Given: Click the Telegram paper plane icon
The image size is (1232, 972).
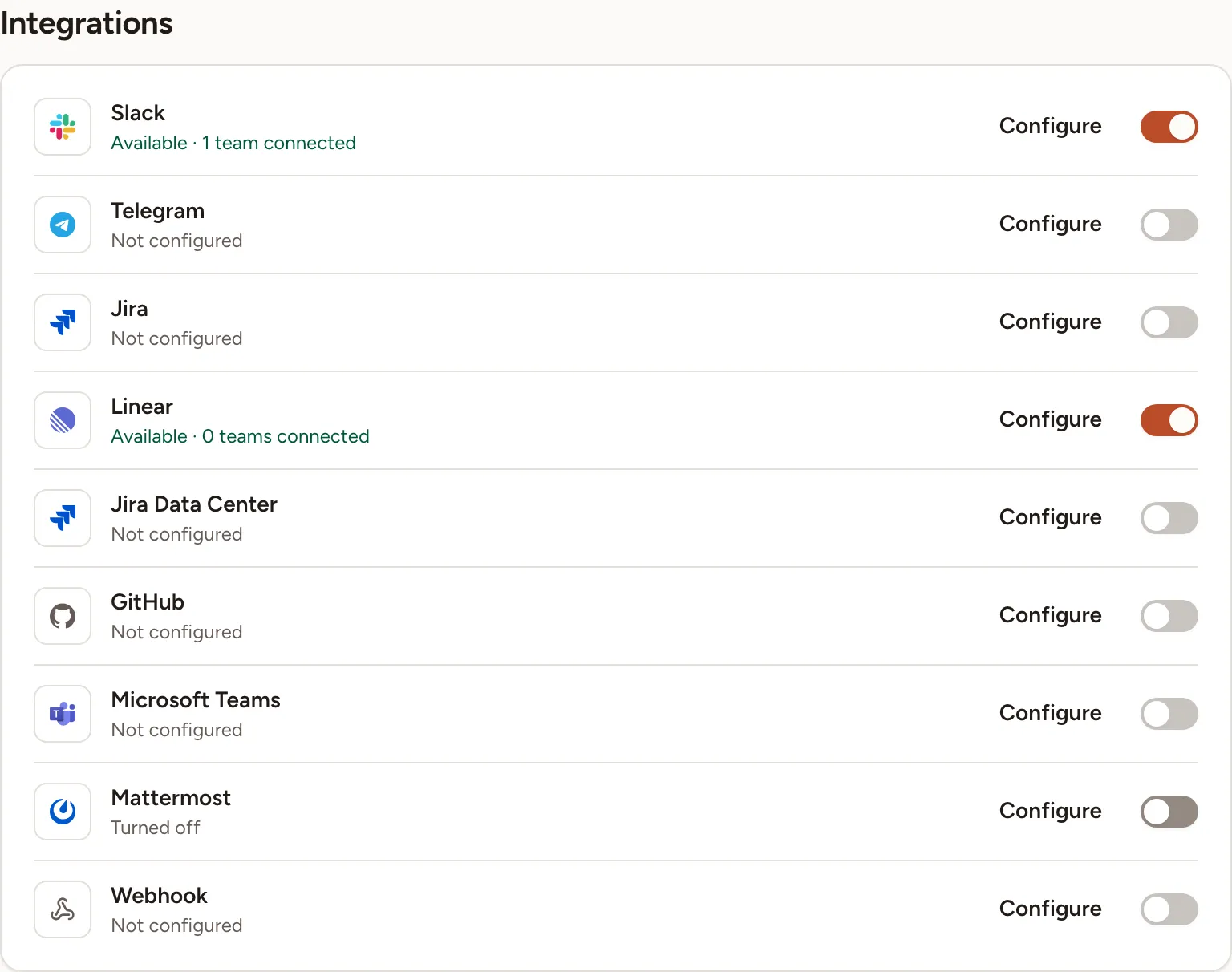Looking at the screenshot, I should (x=63, y=225).
